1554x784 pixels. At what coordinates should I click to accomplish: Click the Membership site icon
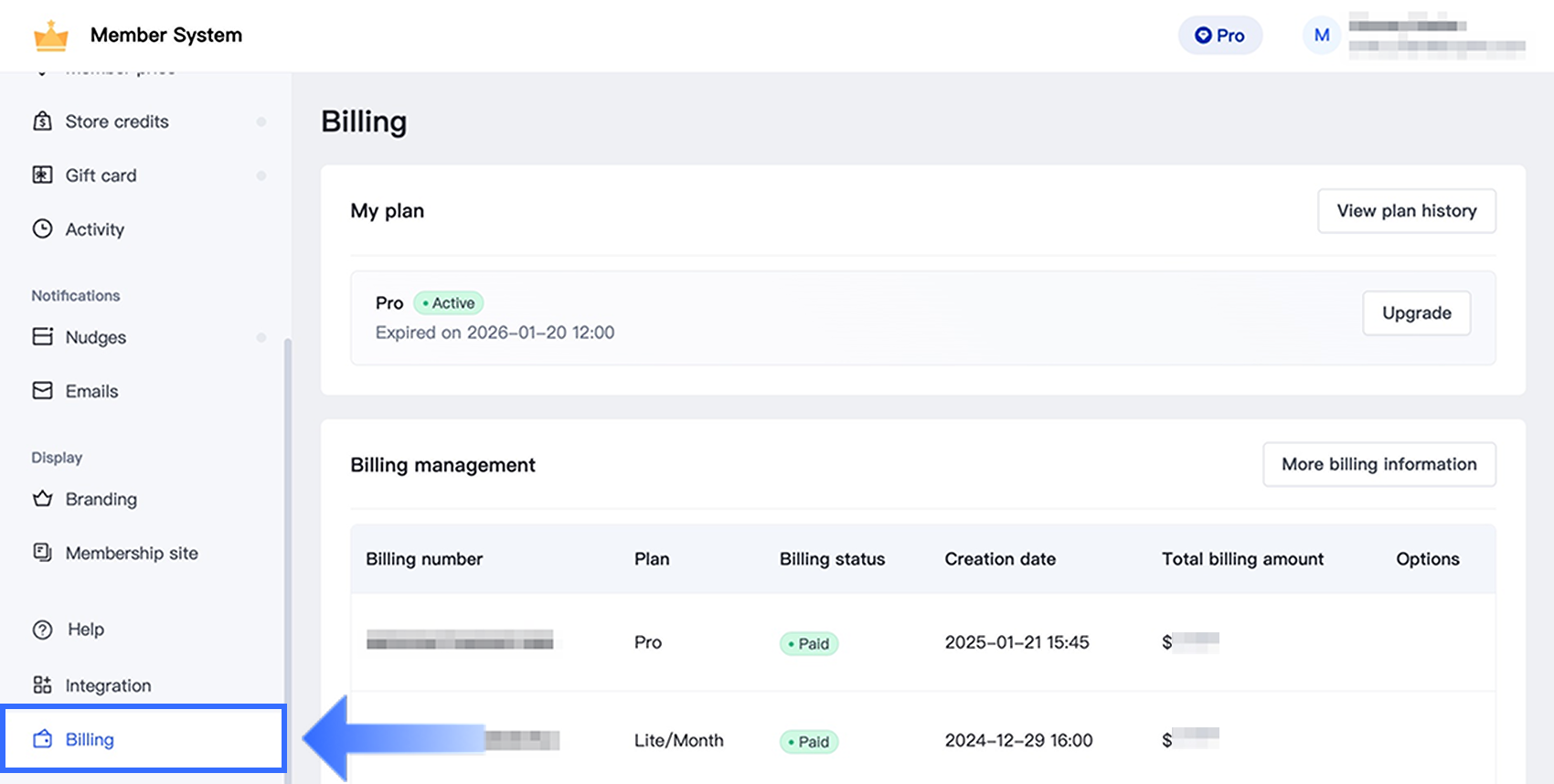(42, 553)
